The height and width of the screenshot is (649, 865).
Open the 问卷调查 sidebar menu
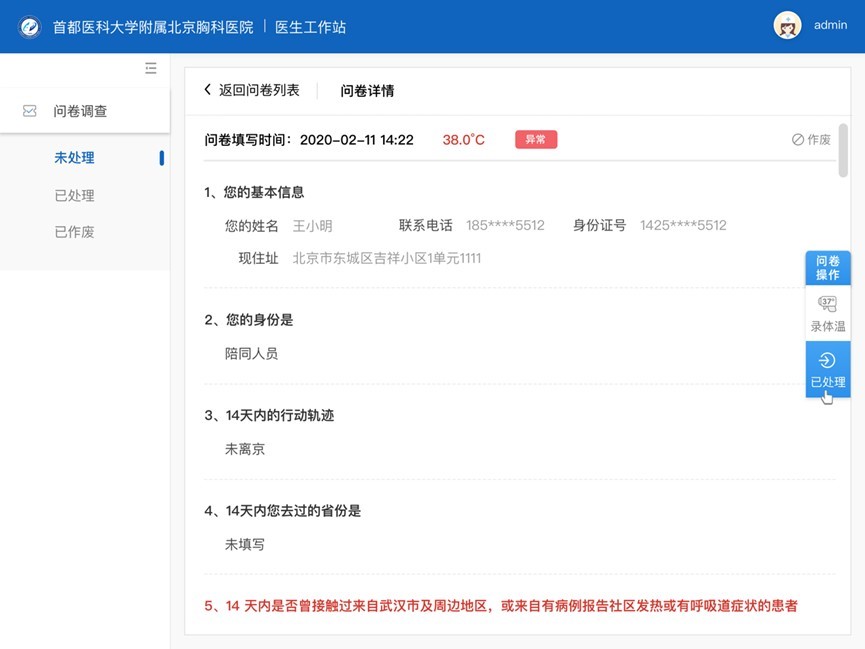(x=80, y=111)
